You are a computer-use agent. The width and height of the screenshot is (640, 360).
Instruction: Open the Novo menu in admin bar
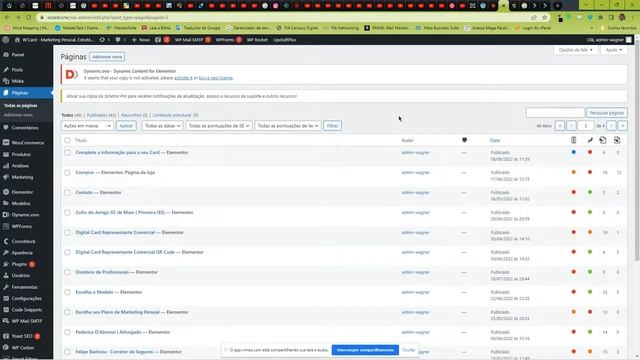pos(141,40)
